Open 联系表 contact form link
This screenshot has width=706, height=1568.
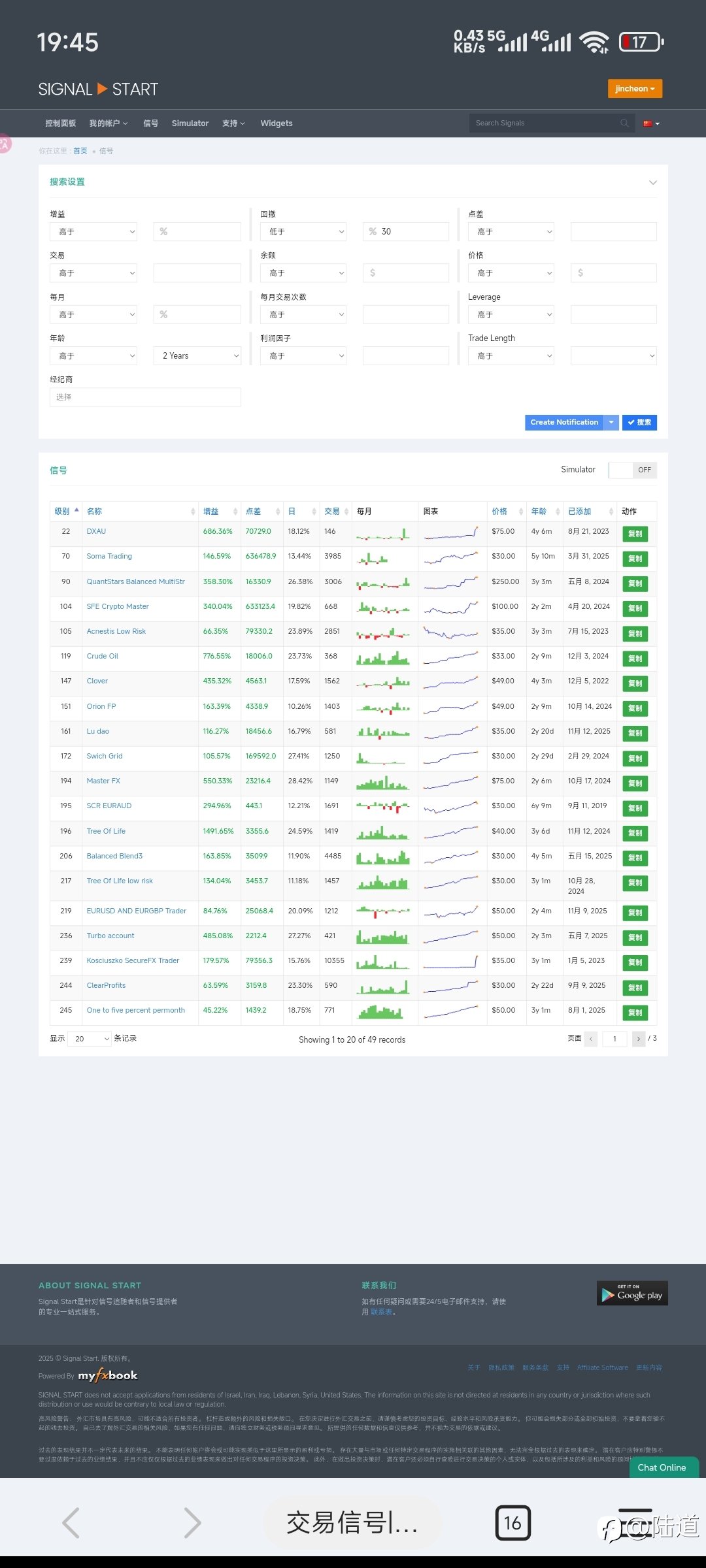[x=382, y=1312]
